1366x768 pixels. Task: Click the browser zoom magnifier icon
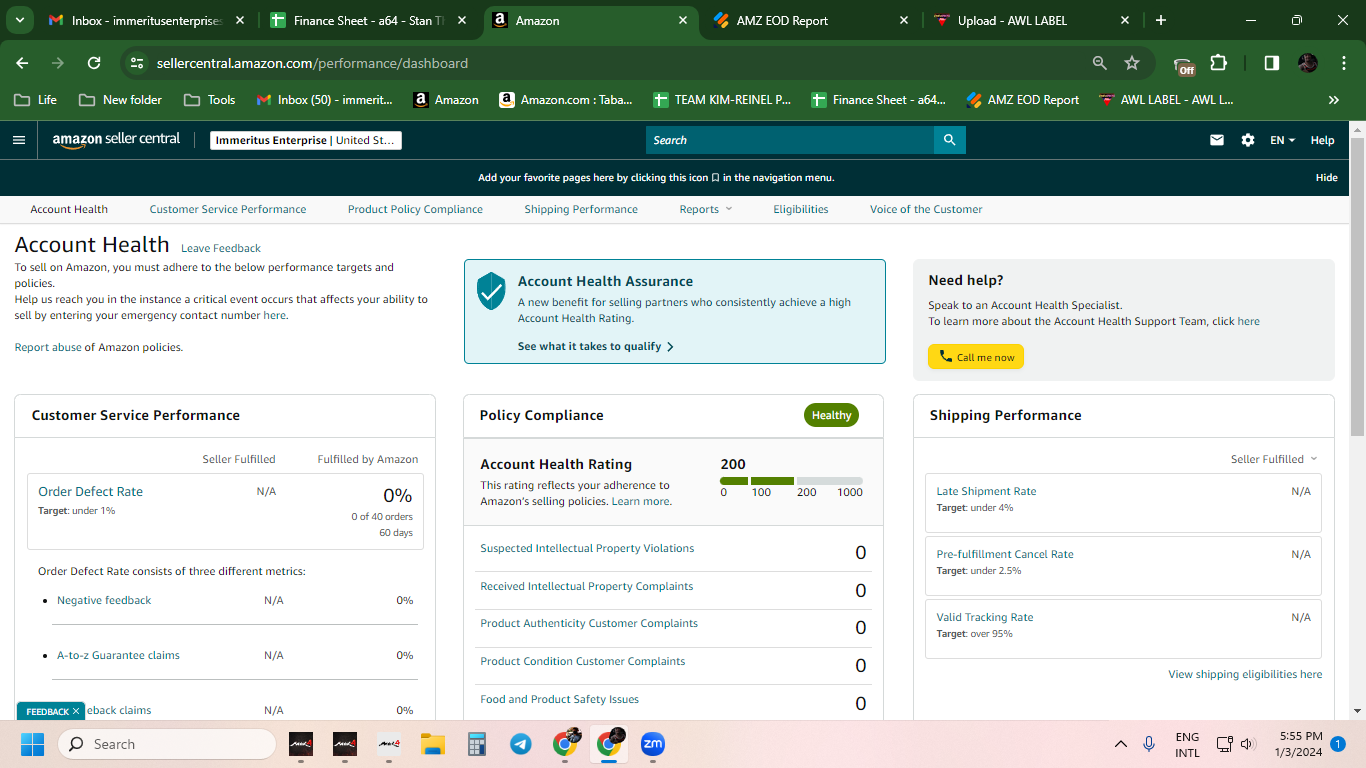tap(1100, 63)
